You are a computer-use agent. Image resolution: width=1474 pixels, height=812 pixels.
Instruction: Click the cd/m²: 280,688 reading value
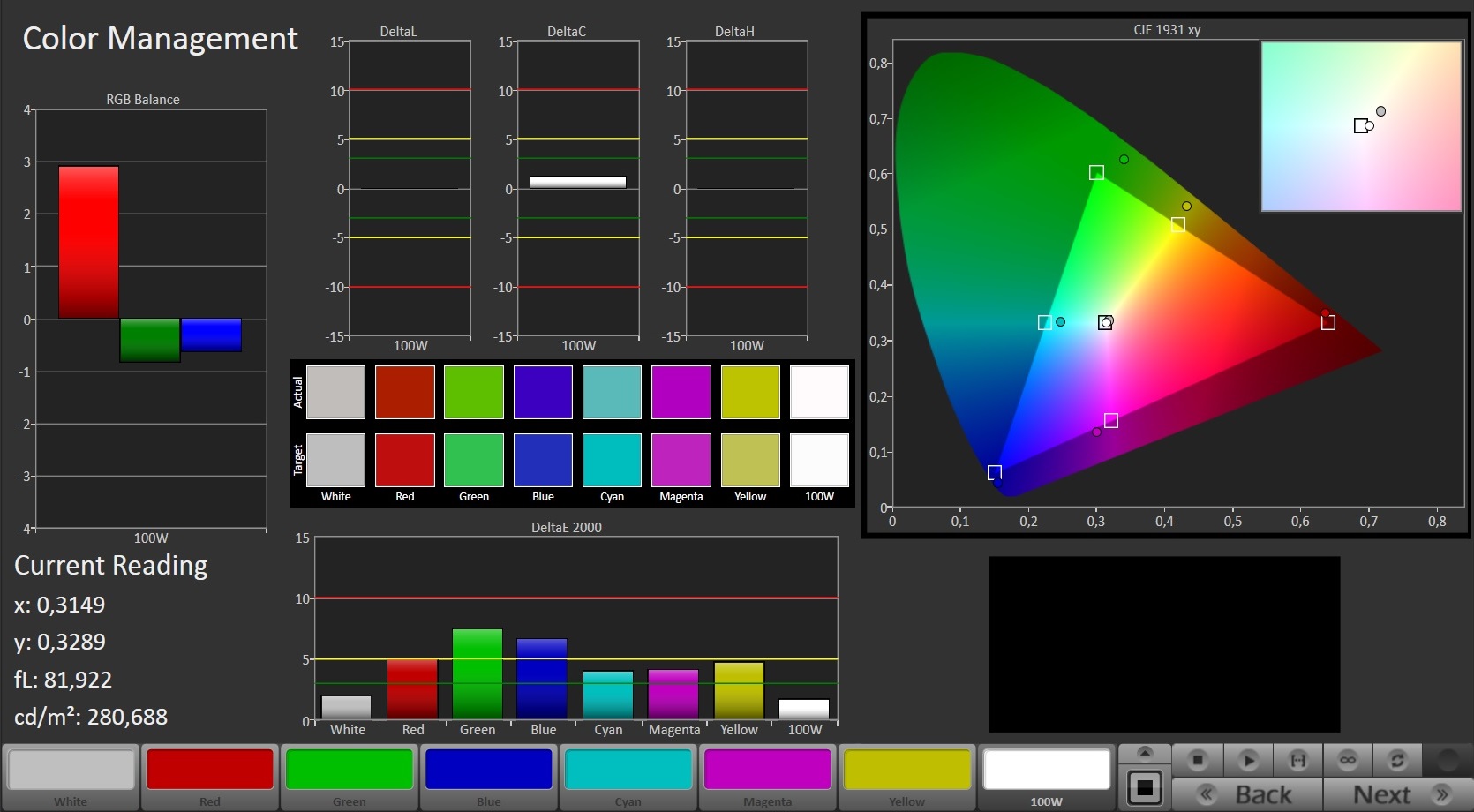tap(91, 716)
